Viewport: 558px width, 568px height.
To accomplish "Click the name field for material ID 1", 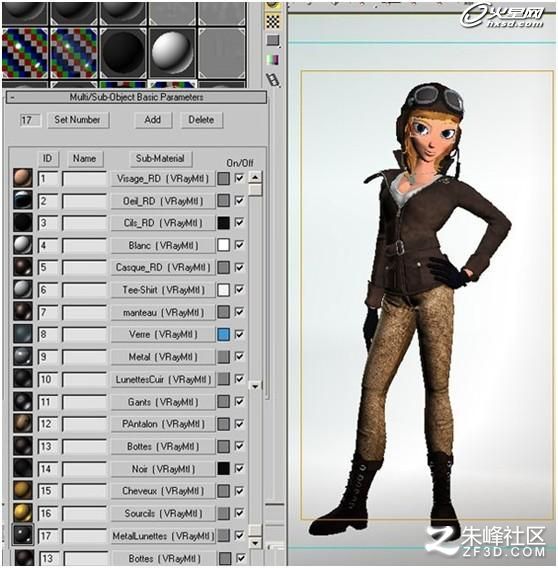I will coord(84,179).
